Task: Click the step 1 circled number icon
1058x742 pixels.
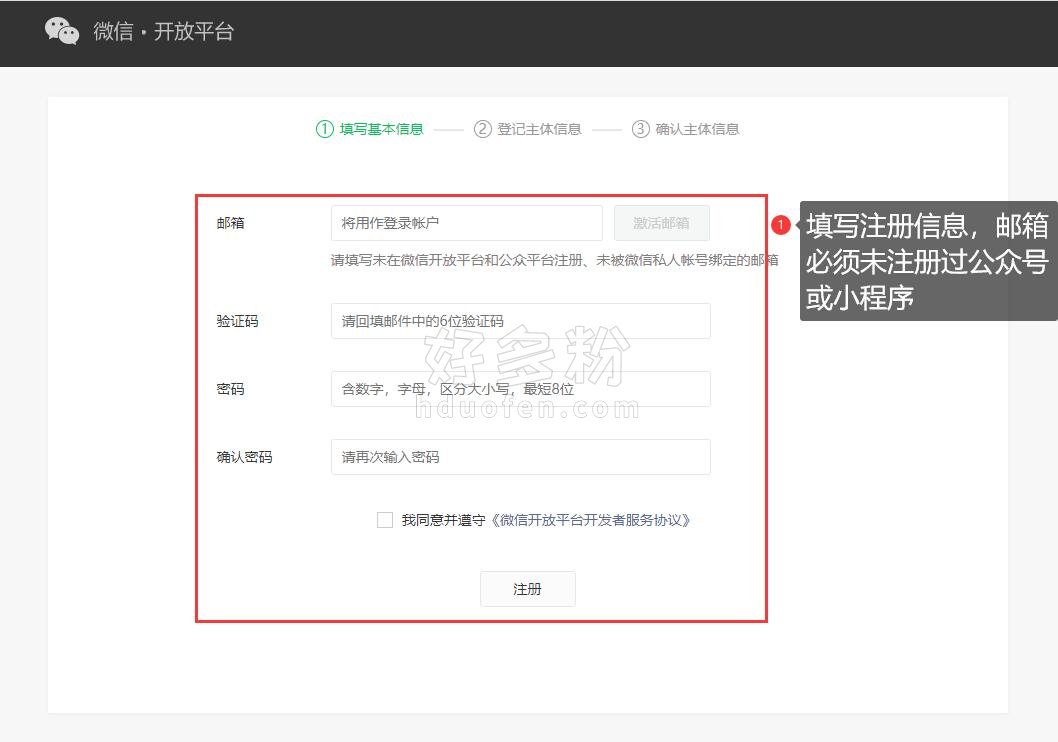Action: tap(324, 129)
